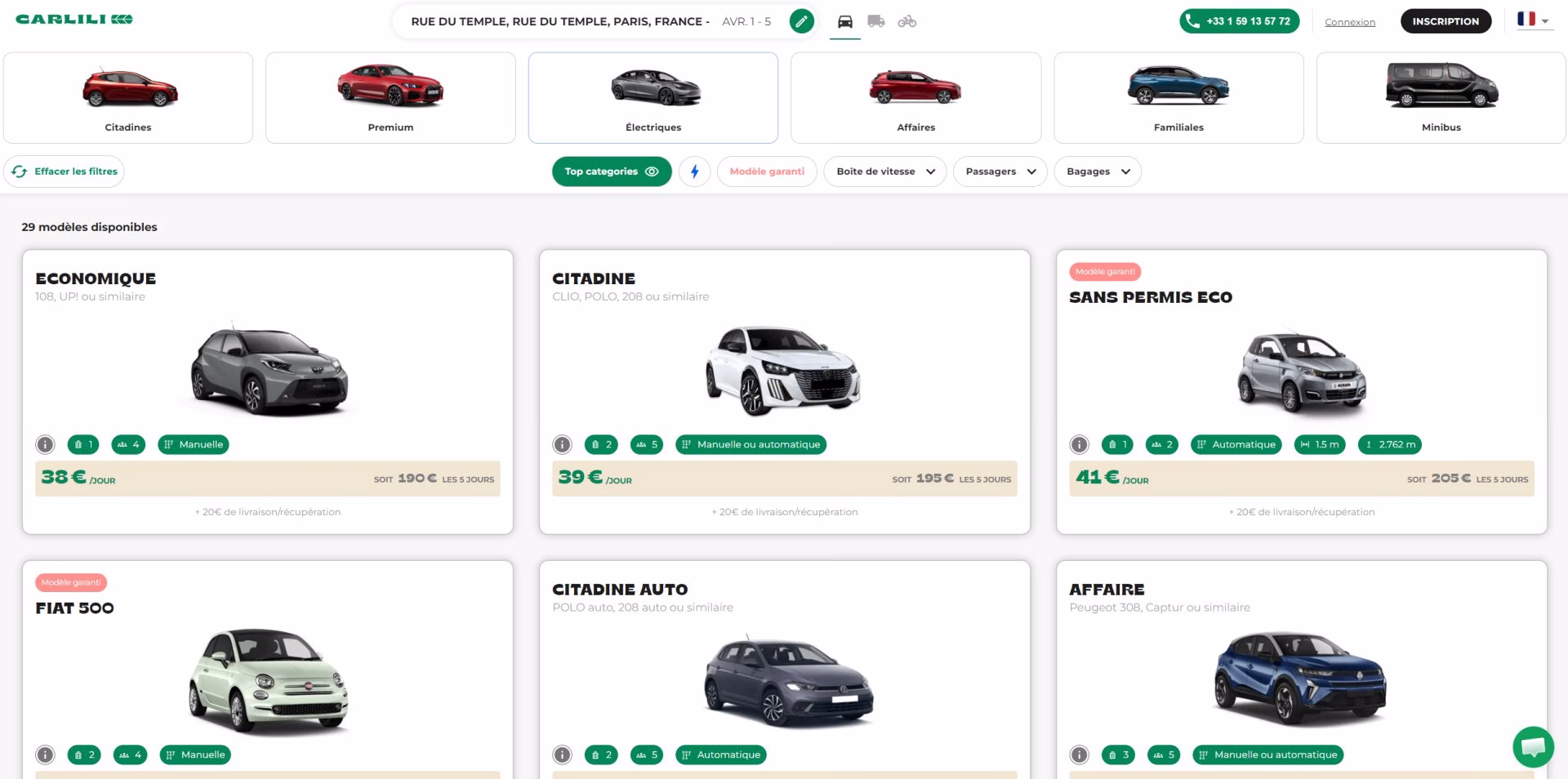
Task: Open the chat bubble widget
Action: [1533, 746]
